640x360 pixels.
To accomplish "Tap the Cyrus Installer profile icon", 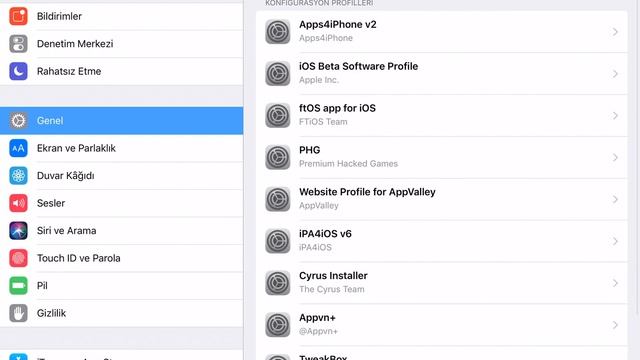I will [278, 283].
